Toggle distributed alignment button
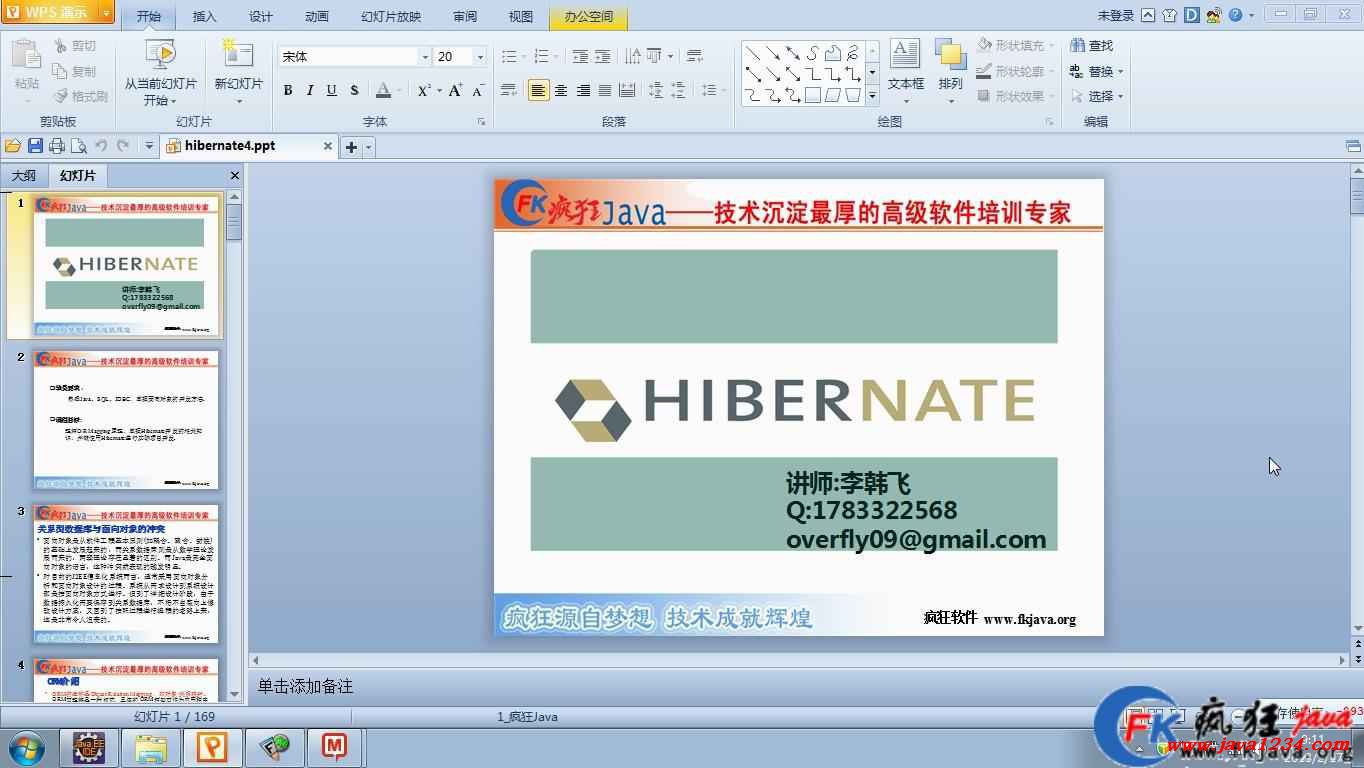This screenshot has width=1364, height=768. point(627,90)
